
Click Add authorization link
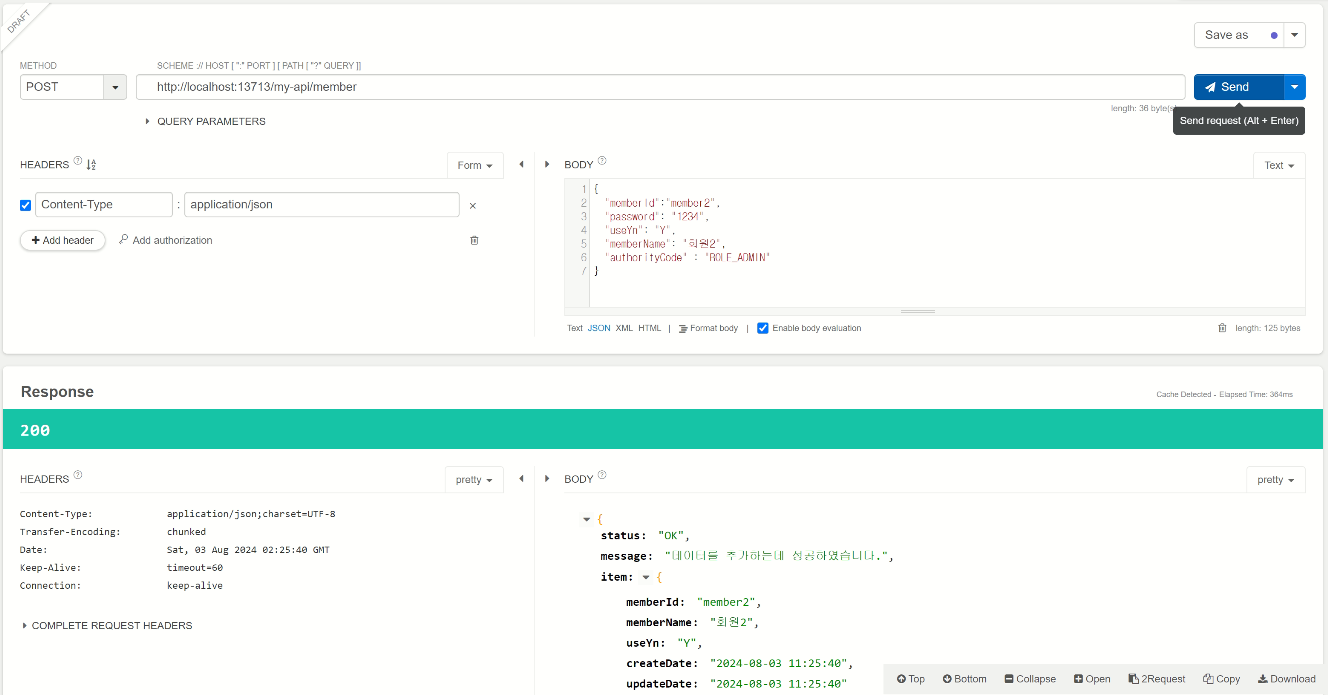coord(166,240)
